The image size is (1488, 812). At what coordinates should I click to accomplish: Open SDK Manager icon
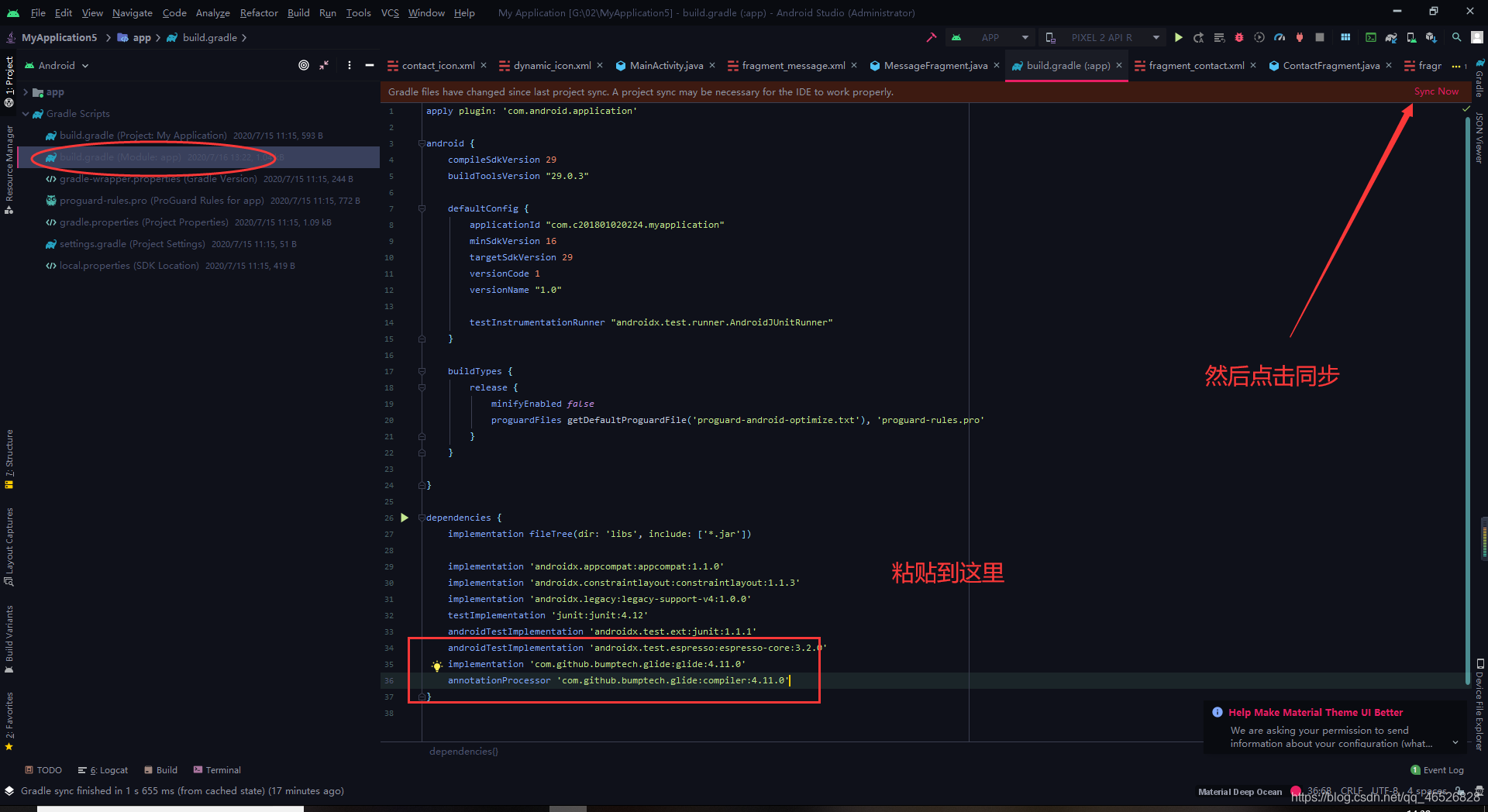pyautogui.click(x=1431, y=37)
